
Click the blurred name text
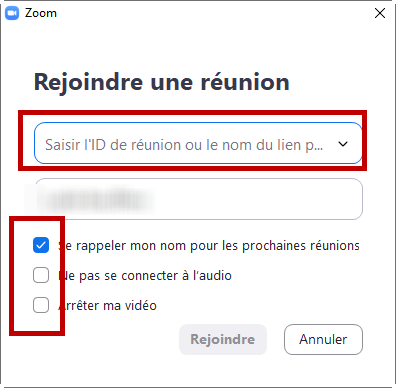(x=95, y=199)
